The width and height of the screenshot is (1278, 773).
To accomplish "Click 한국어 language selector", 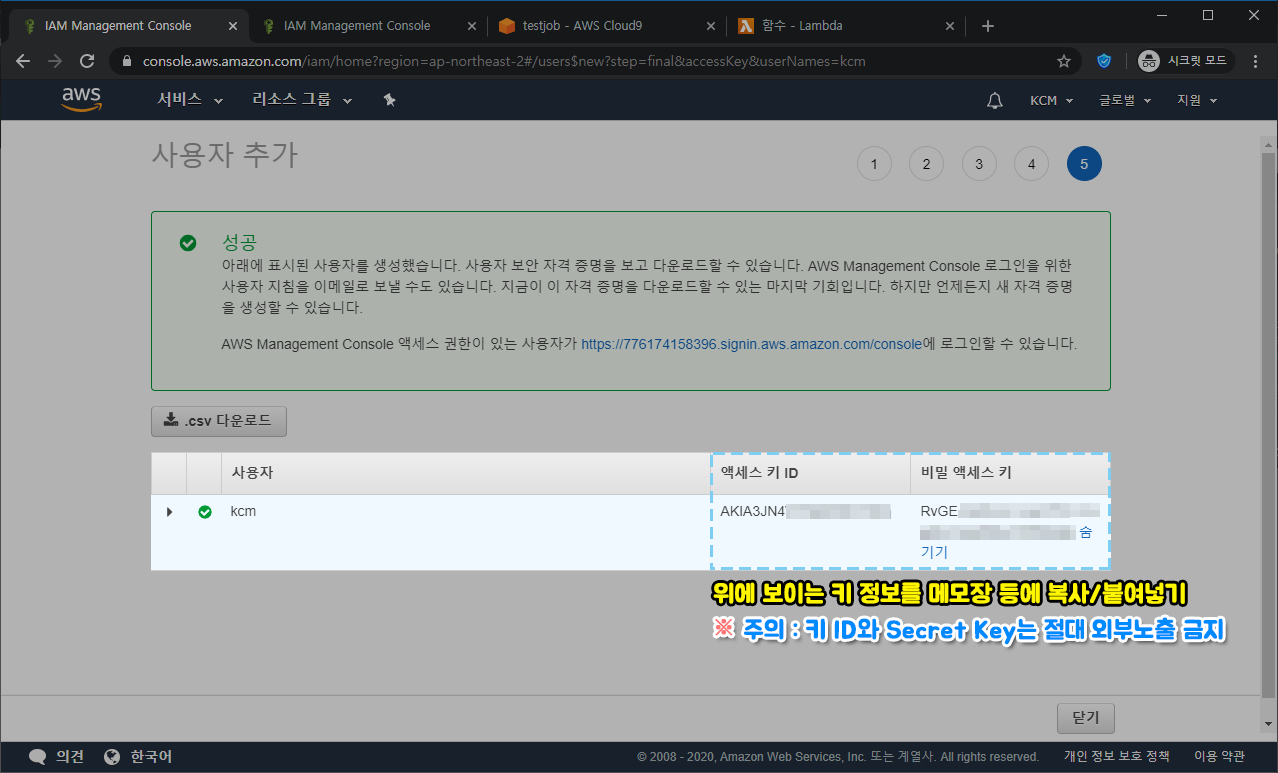I will [x=151, y=757].
